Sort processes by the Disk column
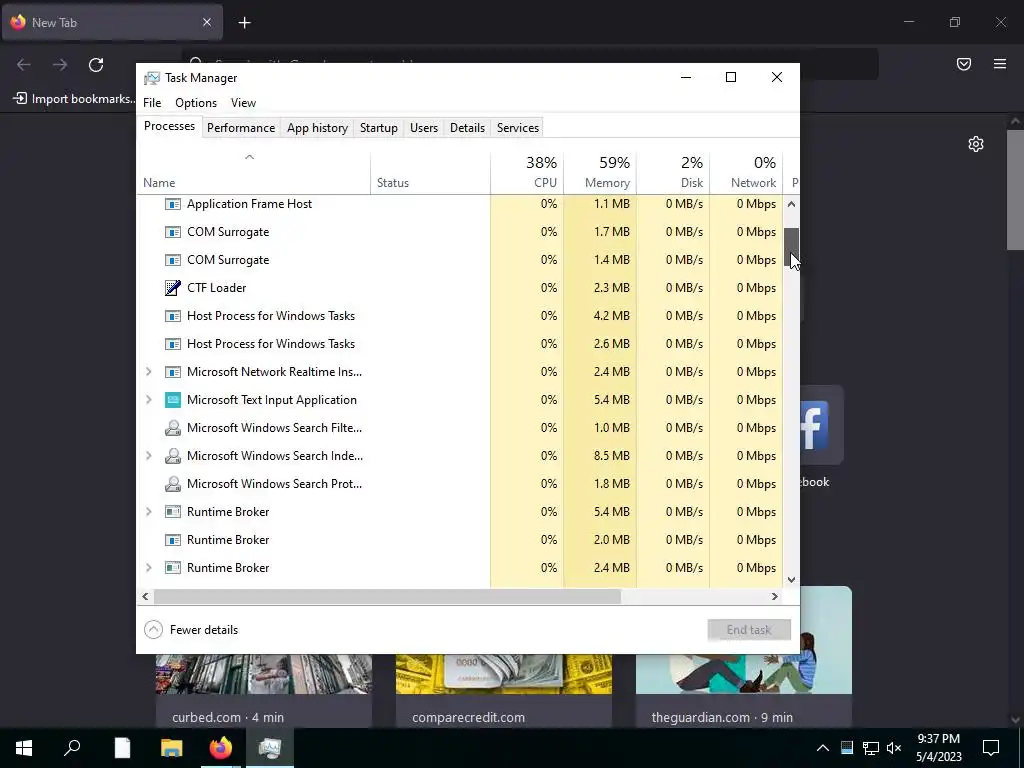The width and height of the screenshot is (1024, 768). (673, 172)
